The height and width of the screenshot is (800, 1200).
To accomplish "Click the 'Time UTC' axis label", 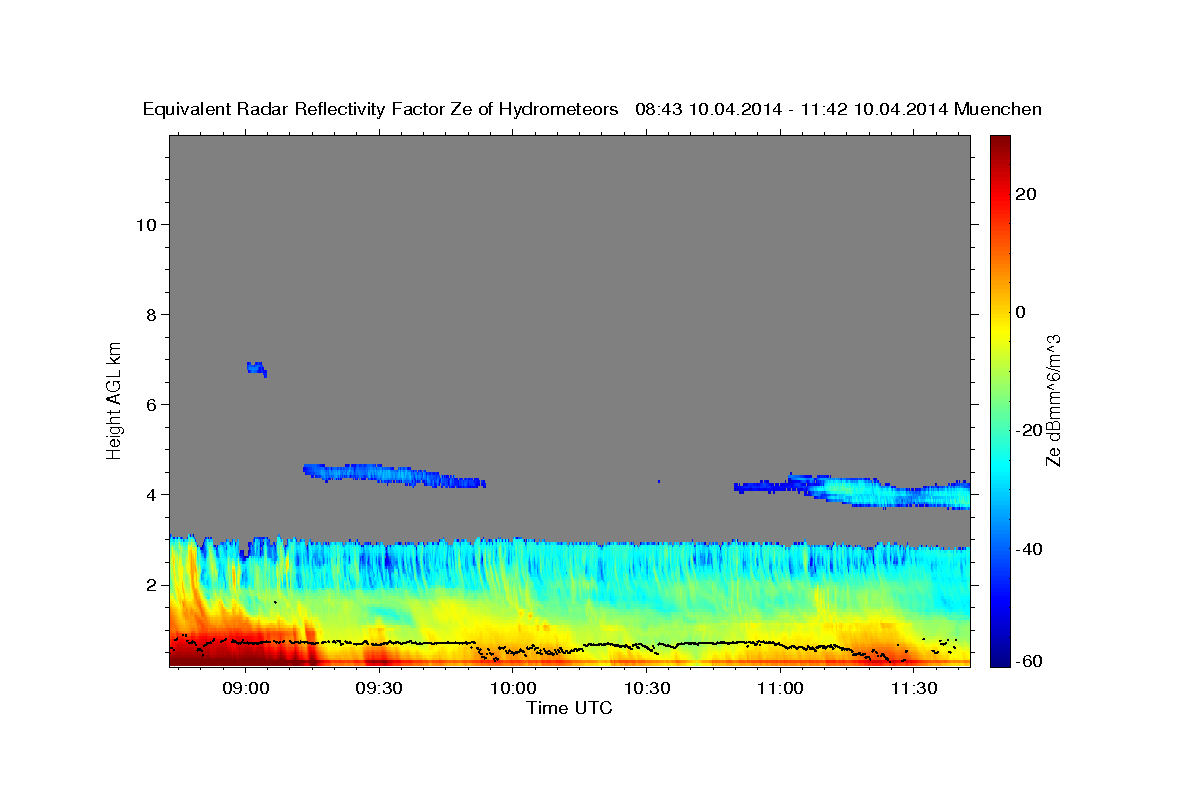I will pyautogui.click(x=569, y=708).
